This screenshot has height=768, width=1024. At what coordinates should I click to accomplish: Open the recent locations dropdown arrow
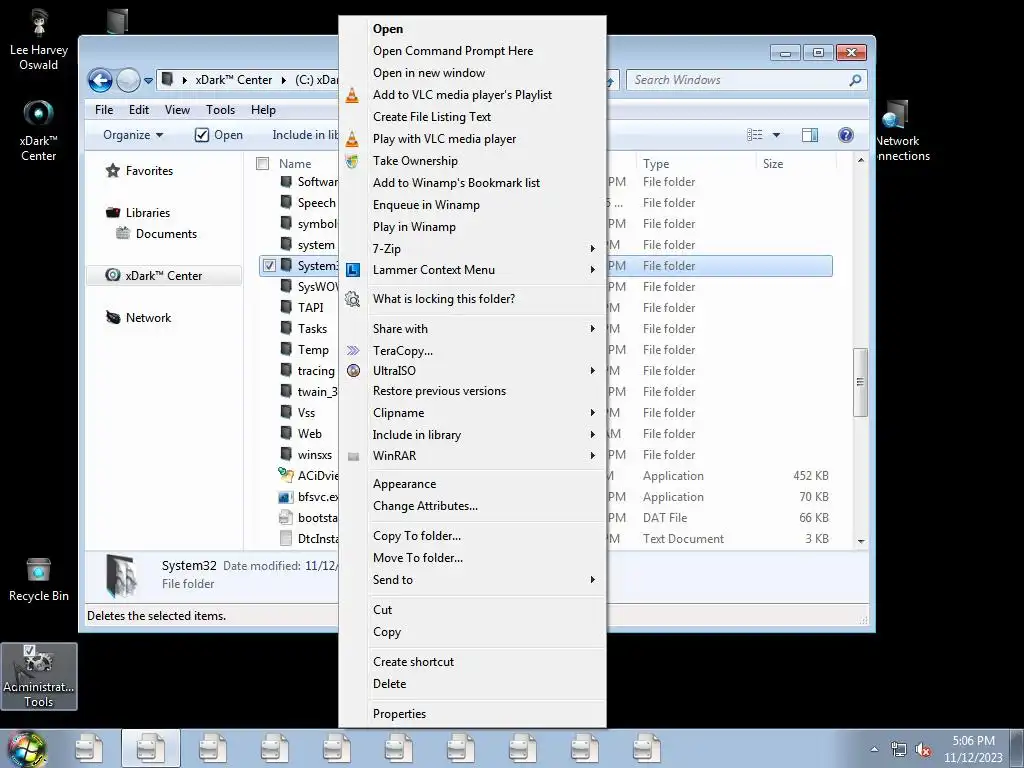(x=148, y=81)
